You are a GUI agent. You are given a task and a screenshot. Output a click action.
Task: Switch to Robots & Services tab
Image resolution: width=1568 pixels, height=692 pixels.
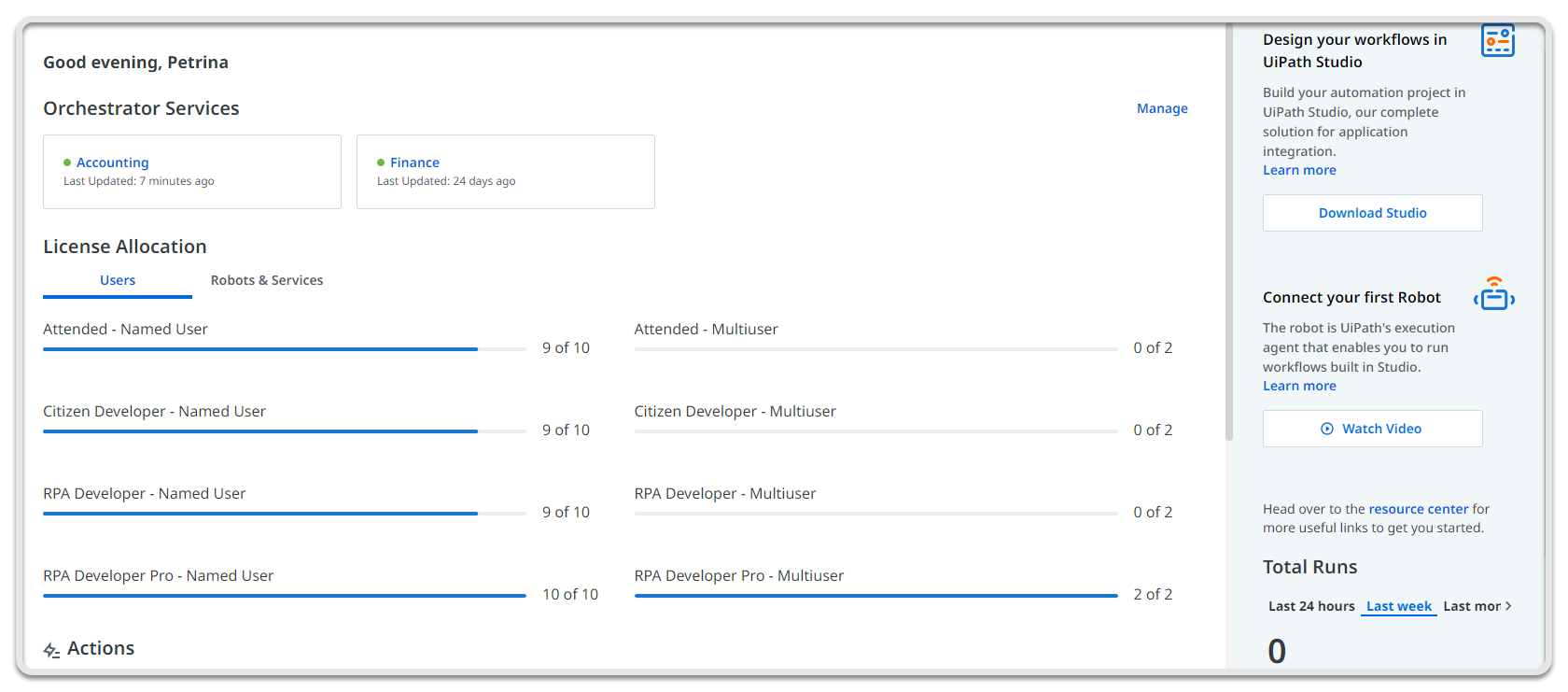[x=267, y=280]
